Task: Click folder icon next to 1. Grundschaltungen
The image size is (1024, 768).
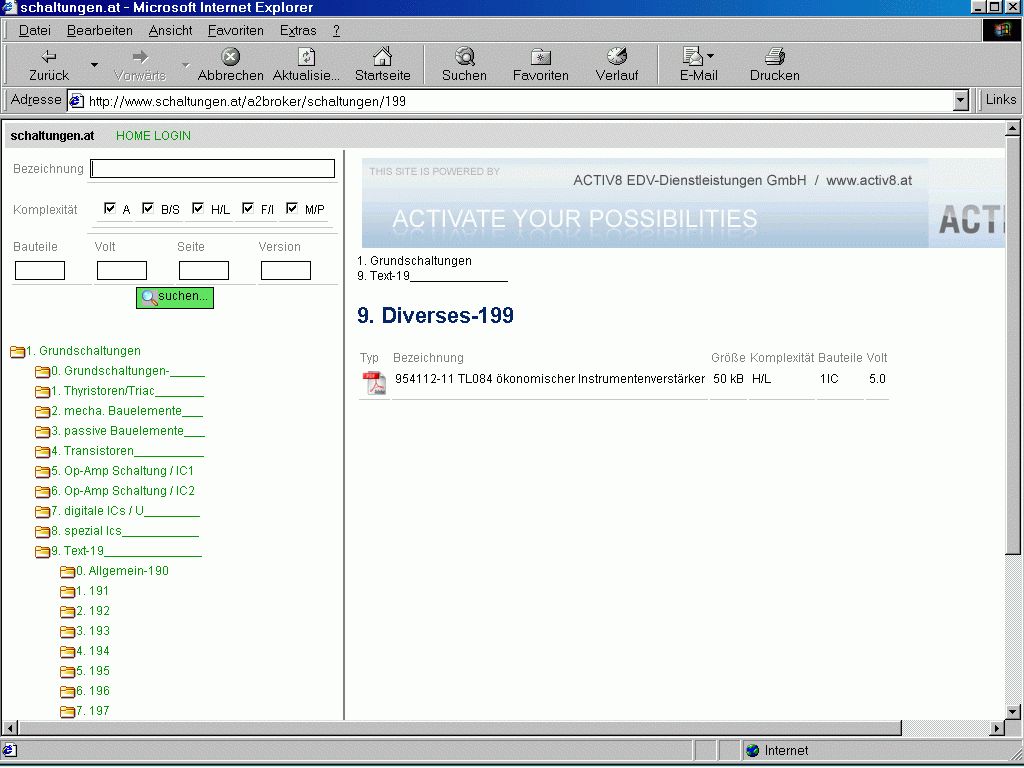Action: coord(18,352)
